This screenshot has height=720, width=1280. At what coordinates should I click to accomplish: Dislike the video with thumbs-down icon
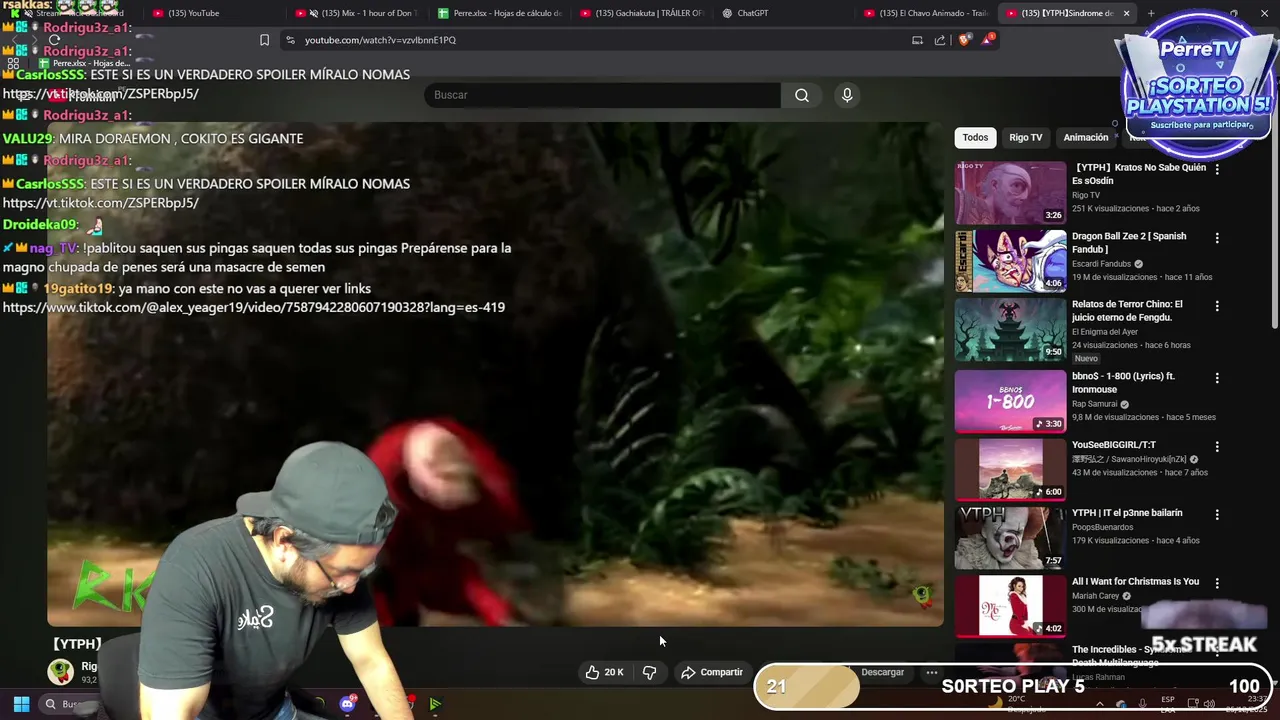tap(649, 672)
